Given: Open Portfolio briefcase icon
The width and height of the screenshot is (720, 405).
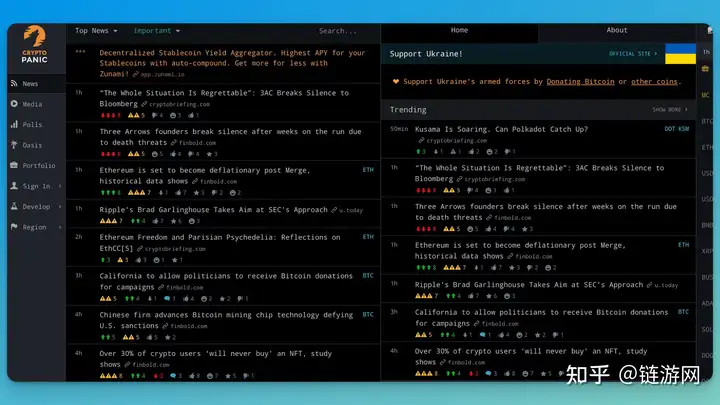Looking at the screenshot, I should click(x=14, y=166).
